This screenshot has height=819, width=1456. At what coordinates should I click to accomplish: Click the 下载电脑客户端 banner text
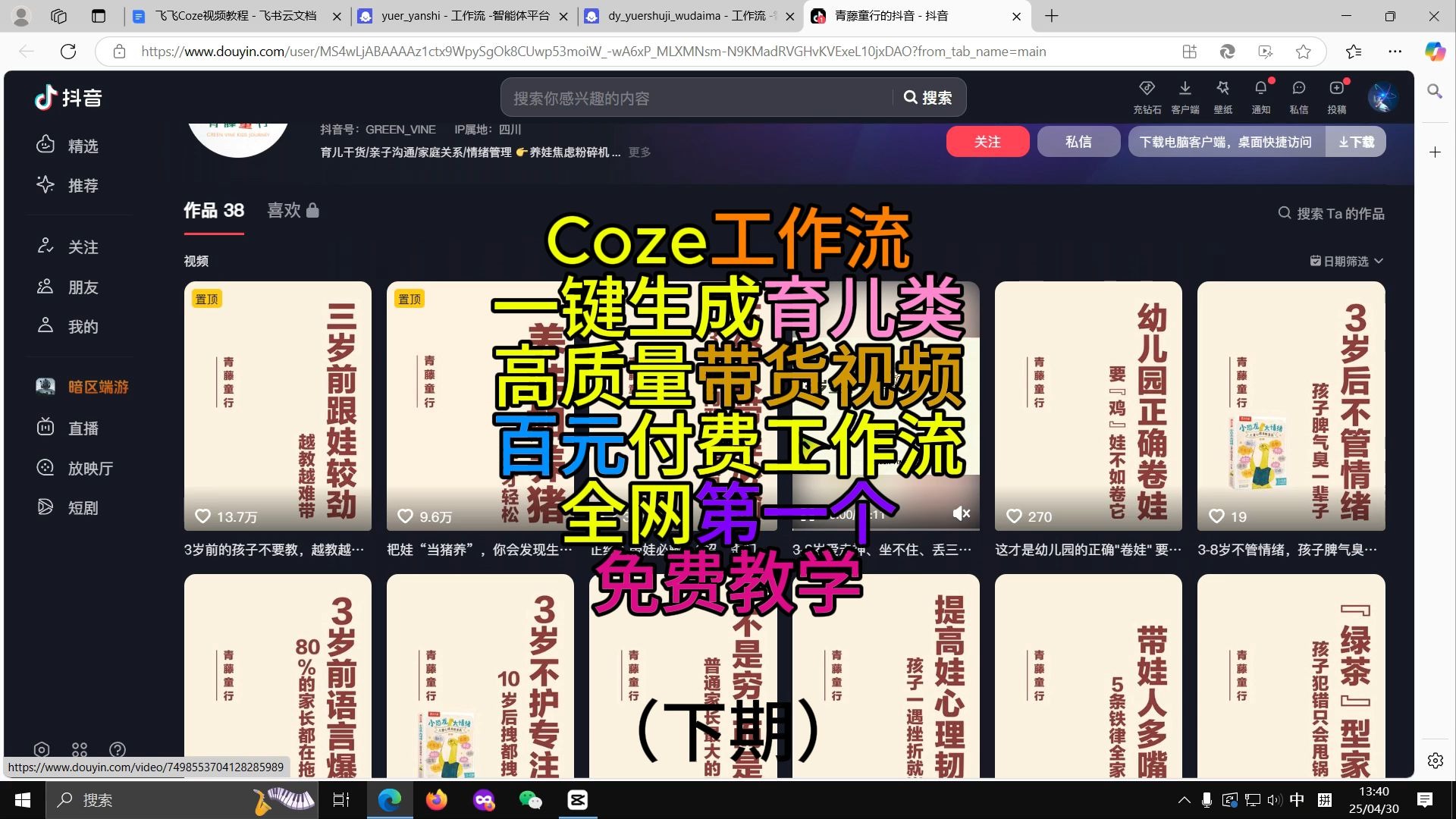coord(1225,142)
